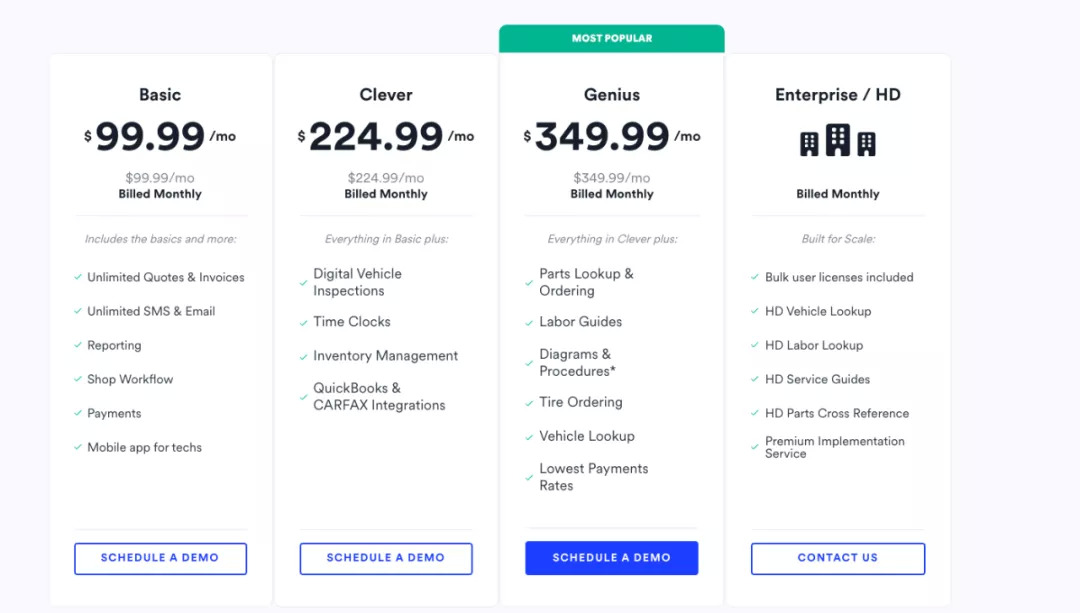Click the Enterprise / HD heading

(838, 95)
